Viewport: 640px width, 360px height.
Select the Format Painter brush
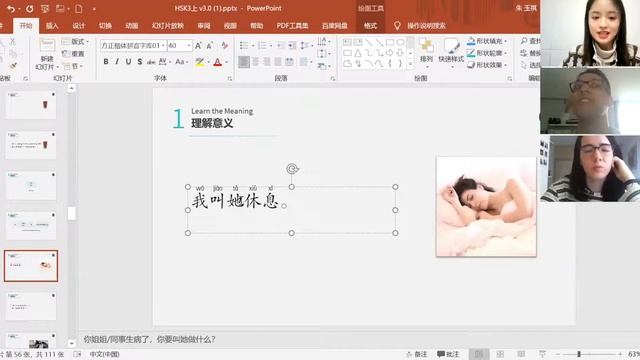pyautogui.click(x=13, y=66)
